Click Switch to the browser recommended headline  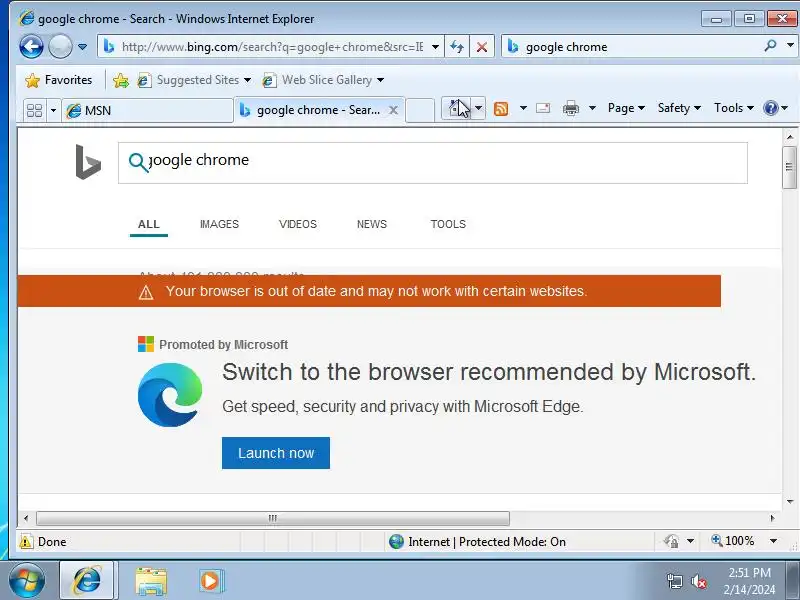tap(489, 372)
